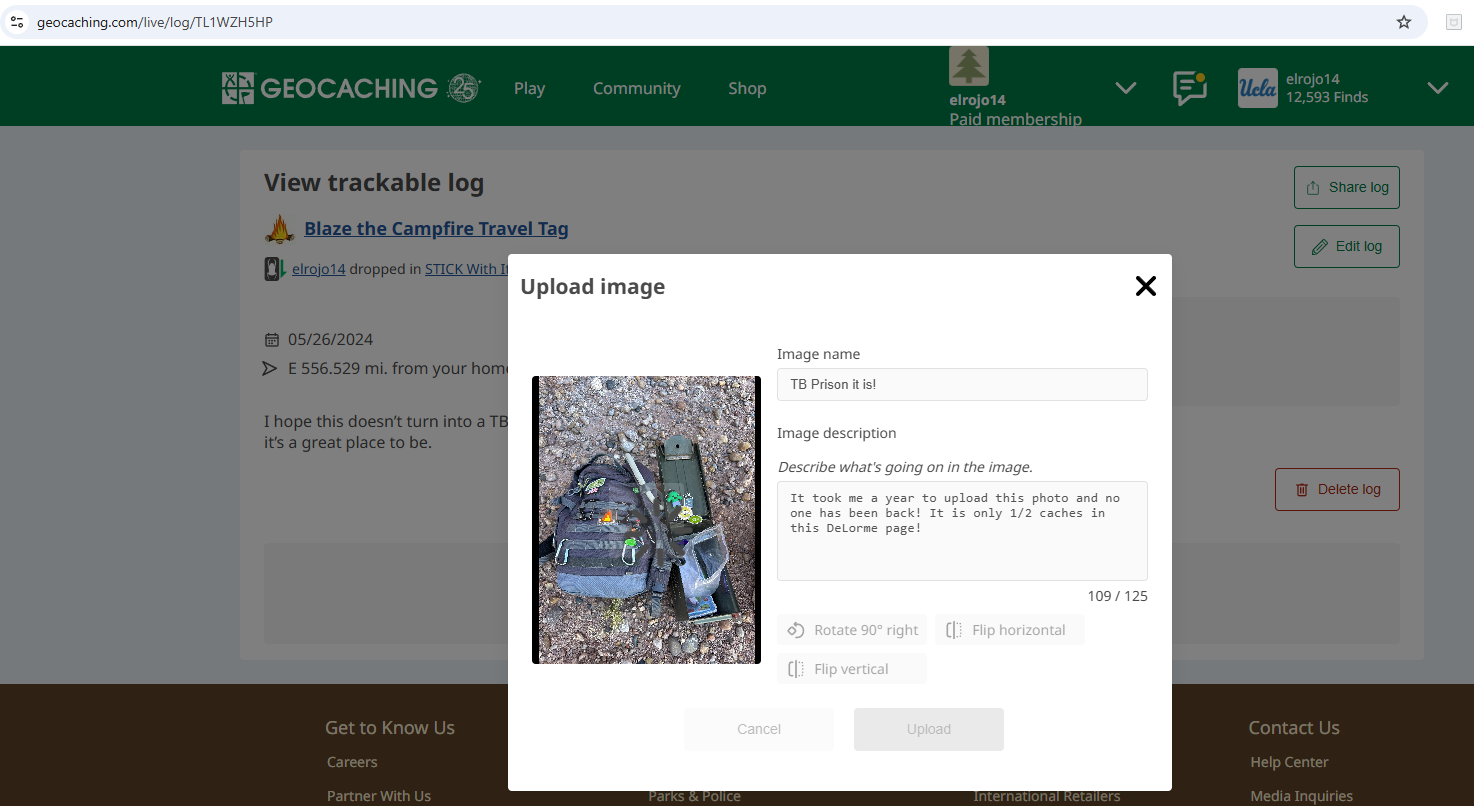Open the Shop menu
Viewport: 1474px width, 806px height.
pos(747,88)
